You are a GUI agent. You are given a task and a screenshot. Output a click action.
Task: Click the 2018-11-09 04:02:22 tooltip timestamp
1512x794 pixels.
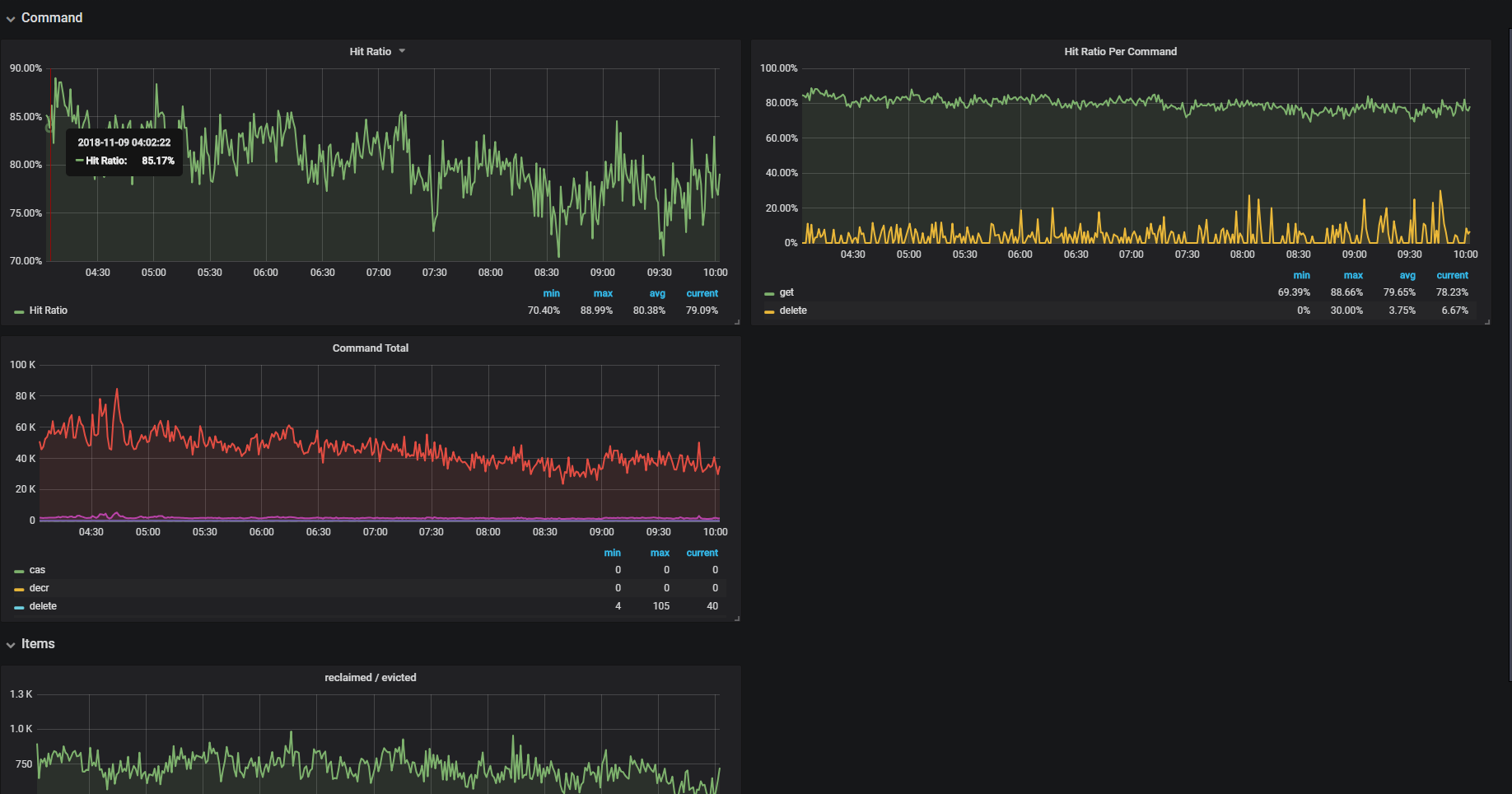point(124,142)
